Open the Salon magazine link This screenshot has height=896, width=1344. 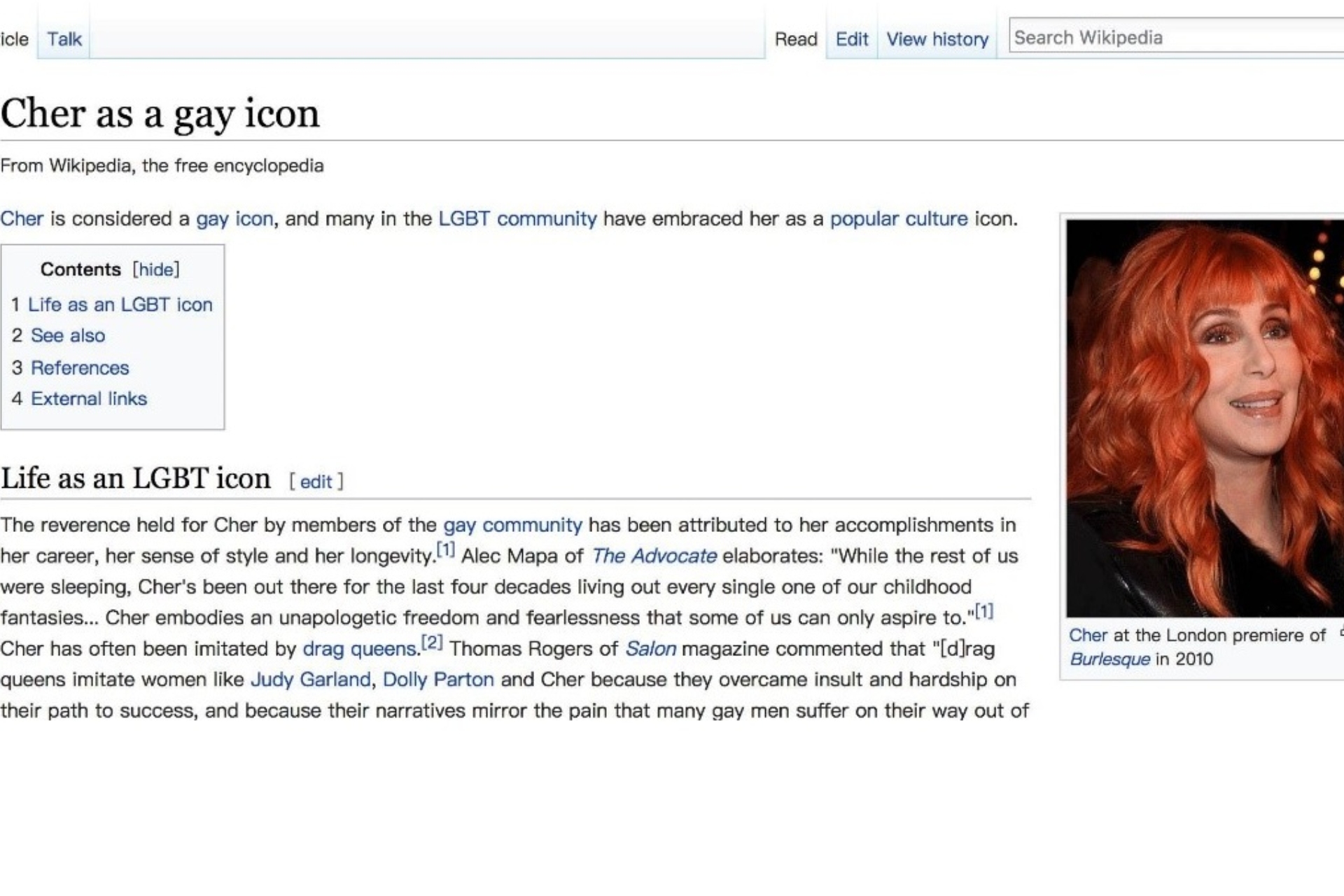point(651,649)
